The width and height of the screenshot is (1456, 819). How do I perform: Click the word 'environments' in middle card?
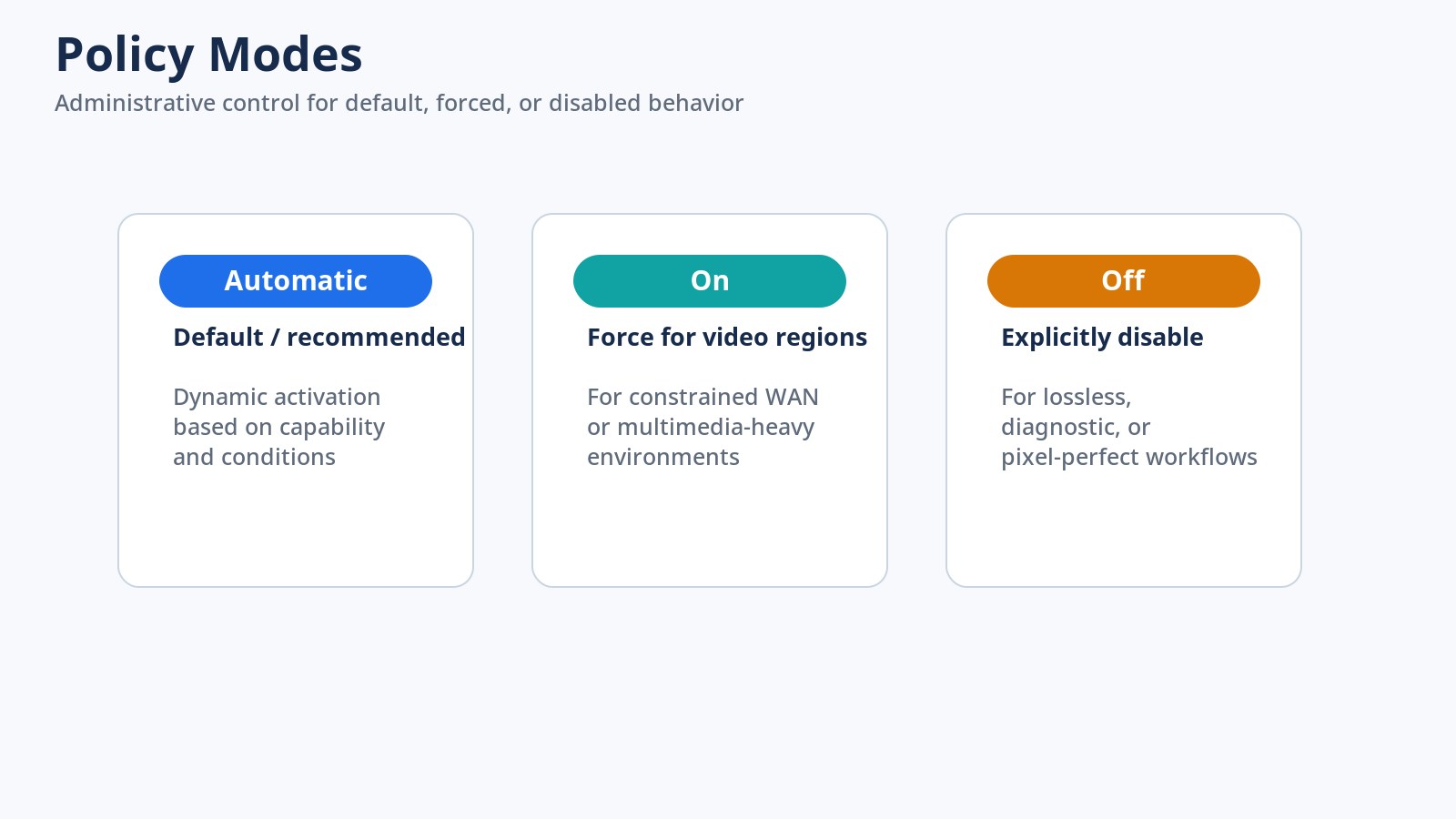[x=663, y=457]
